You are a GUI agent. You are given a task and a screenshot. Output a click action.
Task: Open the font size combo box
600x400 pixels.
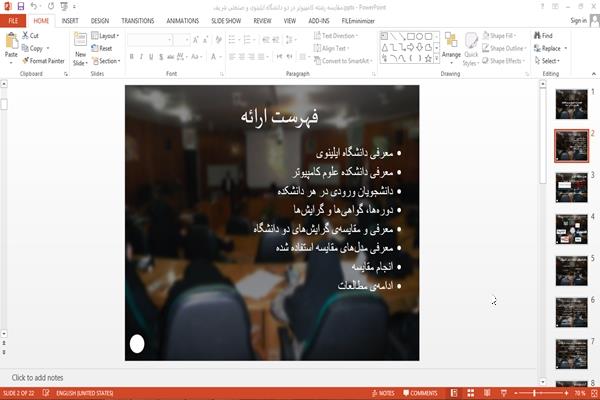(181, 39)
